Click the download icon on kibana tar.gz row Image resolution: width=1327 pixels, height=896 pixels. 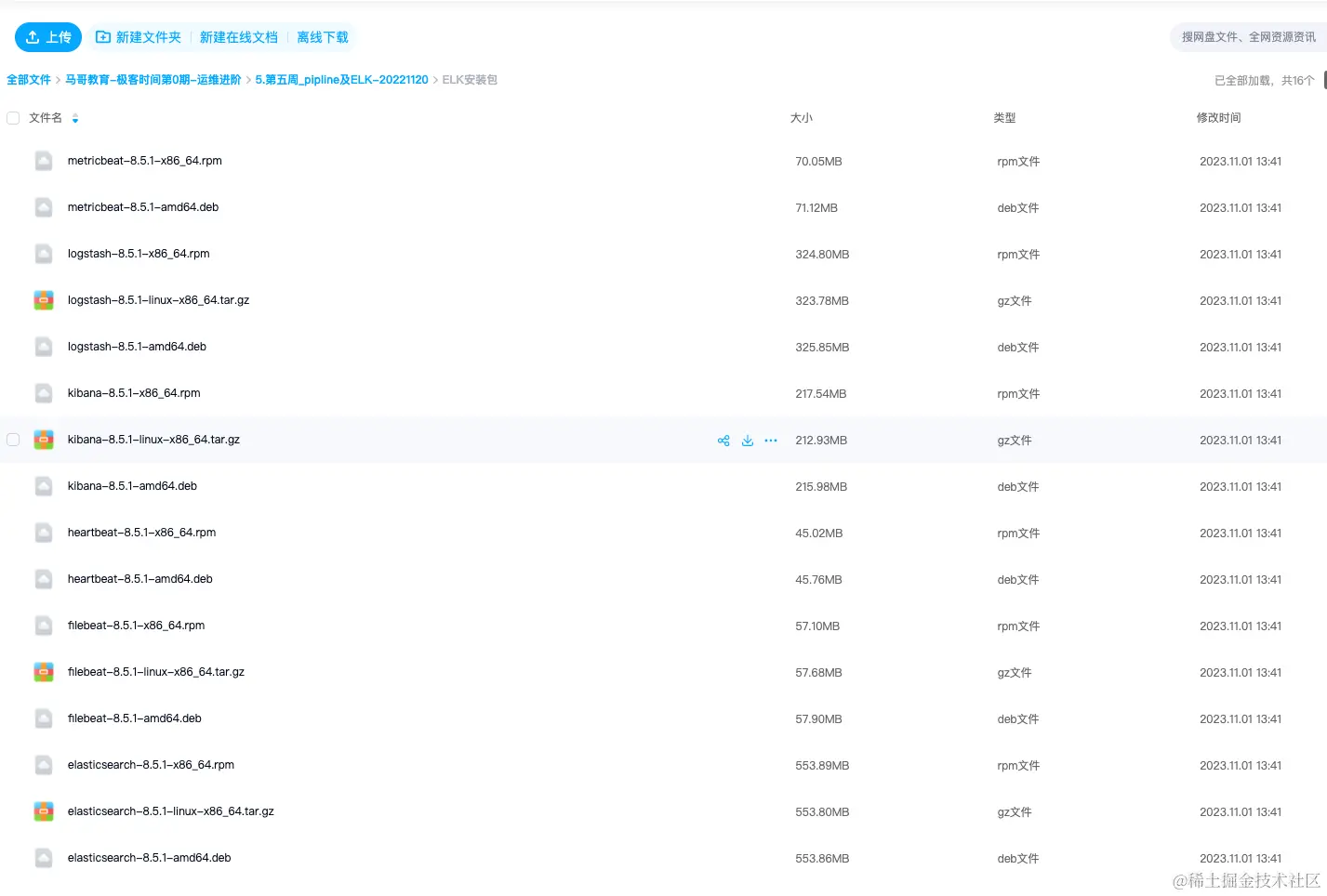748,441
